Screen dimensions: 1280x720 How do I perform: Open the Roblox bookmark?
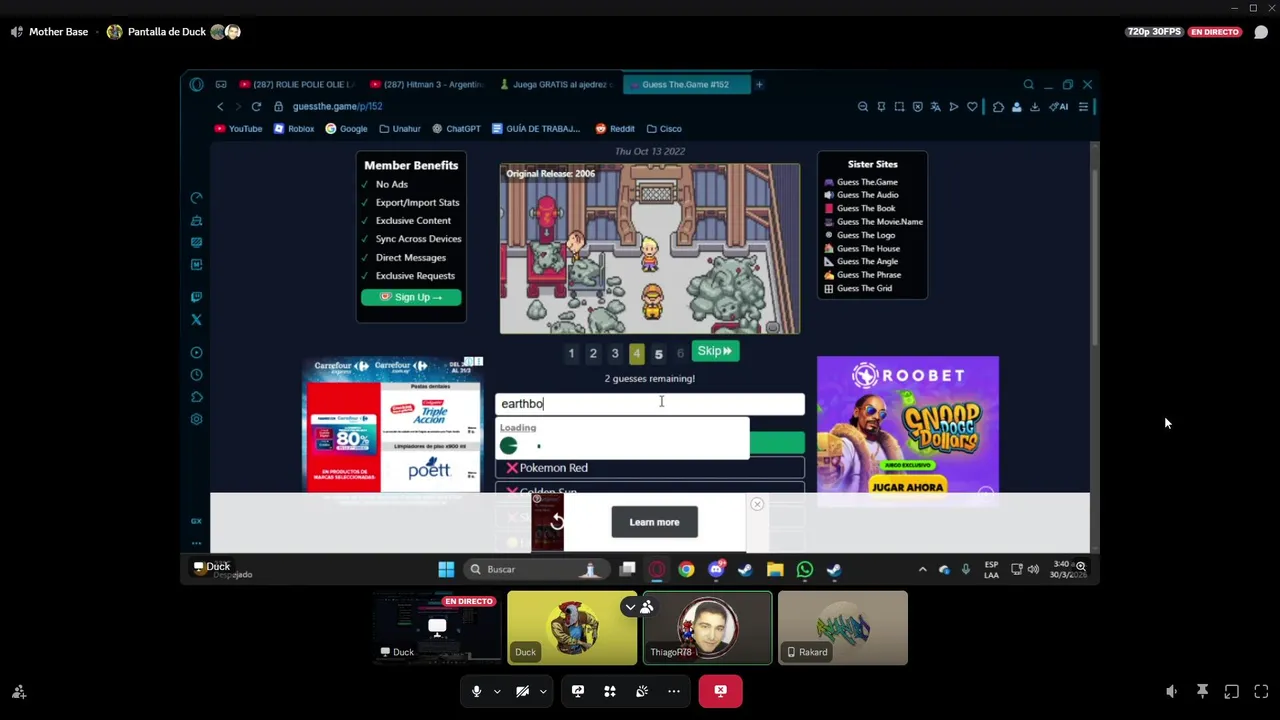tap(294, 129)
